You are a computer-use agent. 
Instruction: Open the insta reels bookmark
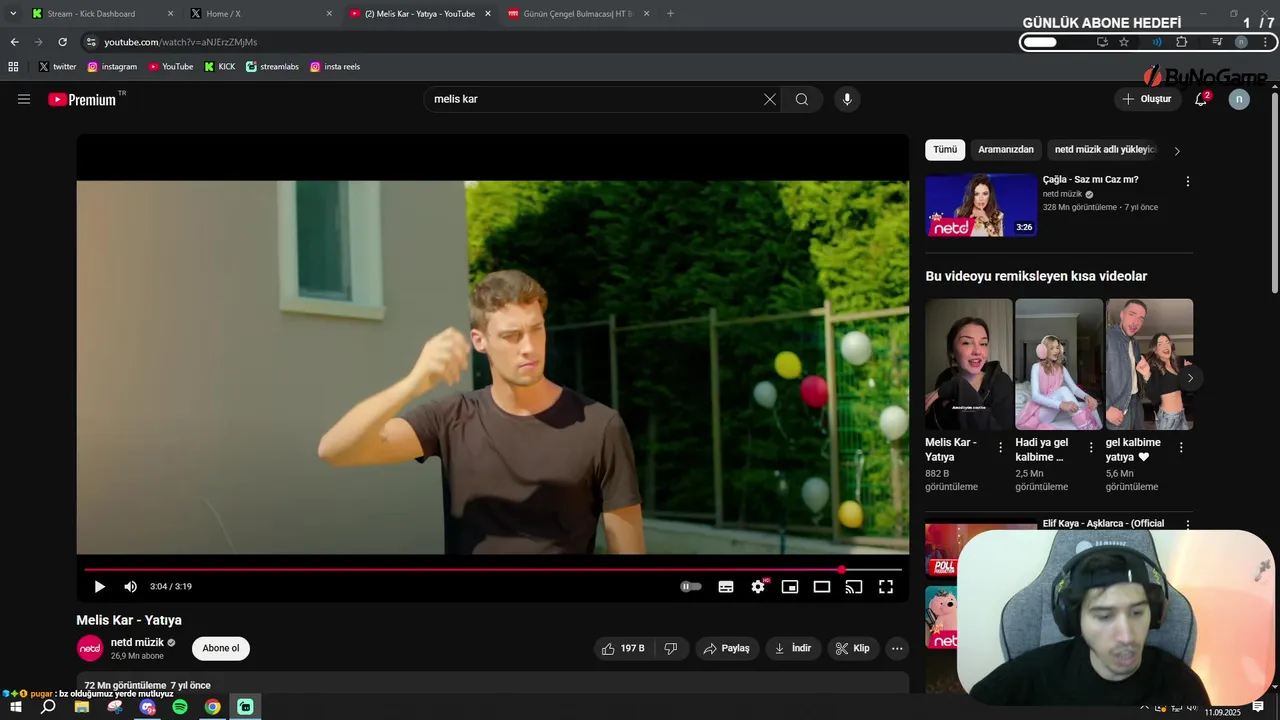(334, 67)
